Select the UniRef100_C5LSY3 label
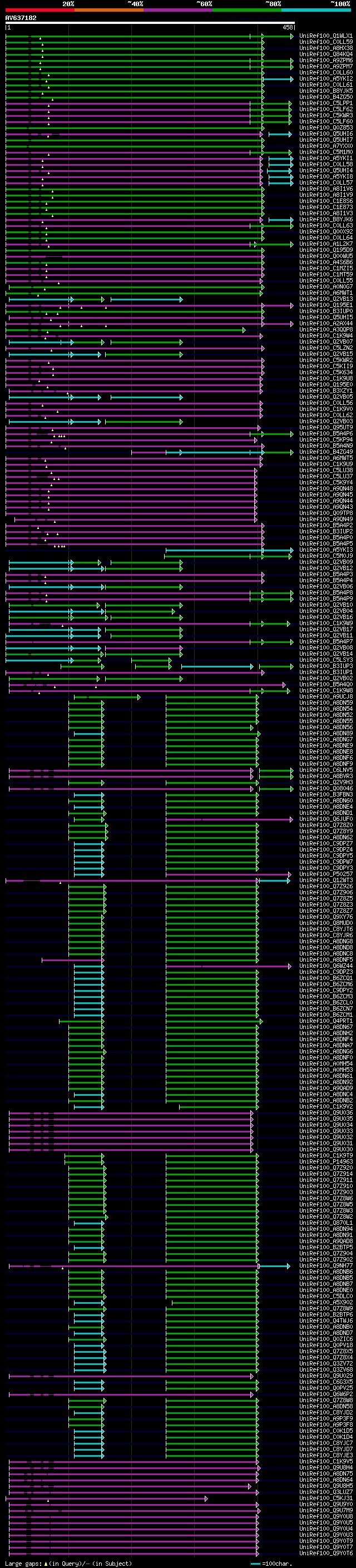The image size is (356, 1568). [x=326, y=660]
